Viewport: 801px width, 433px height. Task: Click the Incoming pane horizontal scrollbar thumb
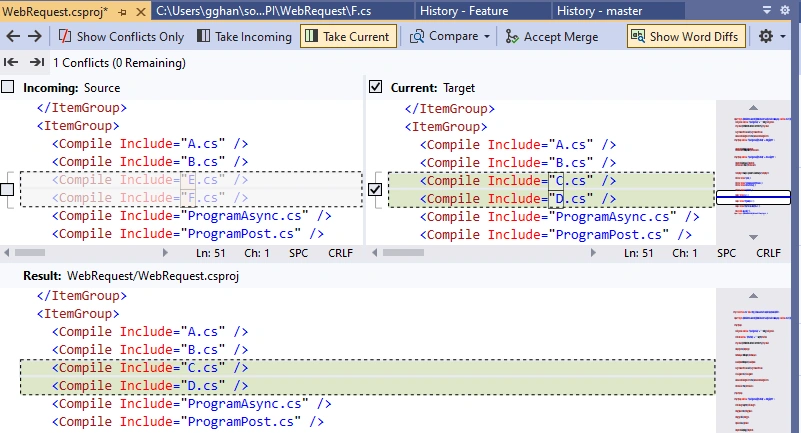[x=30, y=252]
